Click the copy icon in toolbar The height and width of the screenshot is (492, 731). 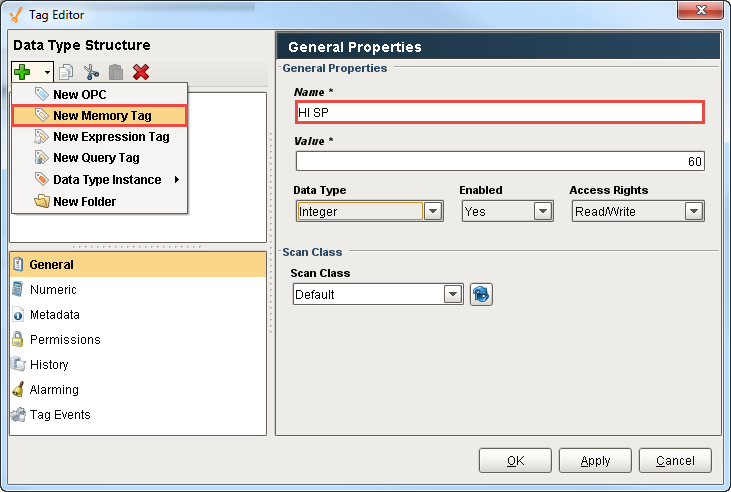tap(67, 72)
